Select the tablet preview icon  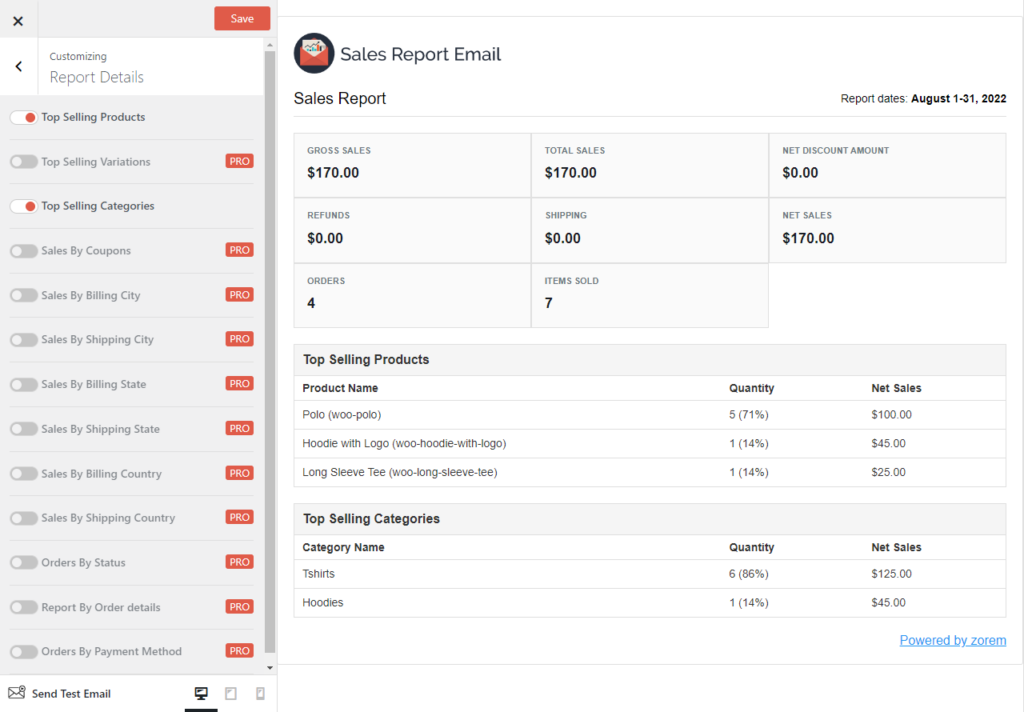(x=230, y=692)
